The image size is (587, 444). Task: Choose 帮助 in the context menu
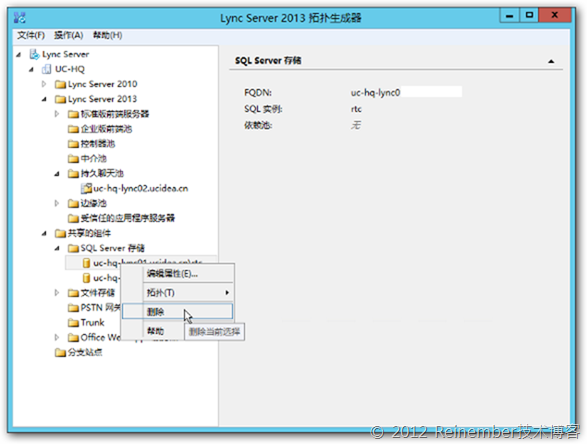[x=155, y=331]
